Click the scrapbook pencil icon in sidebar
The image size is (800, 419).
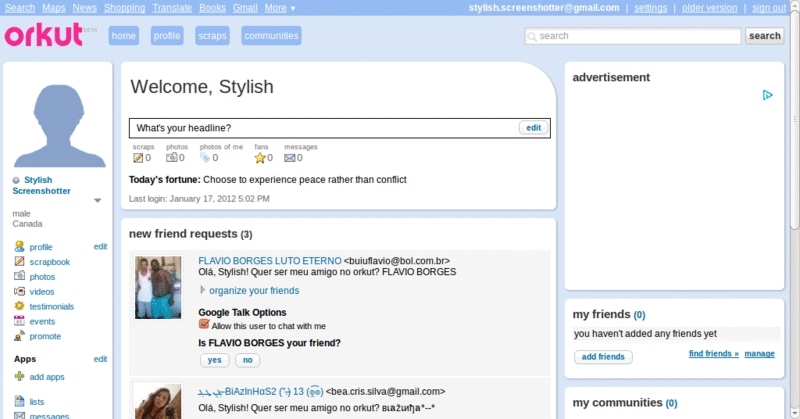click(x=19, y=261)
